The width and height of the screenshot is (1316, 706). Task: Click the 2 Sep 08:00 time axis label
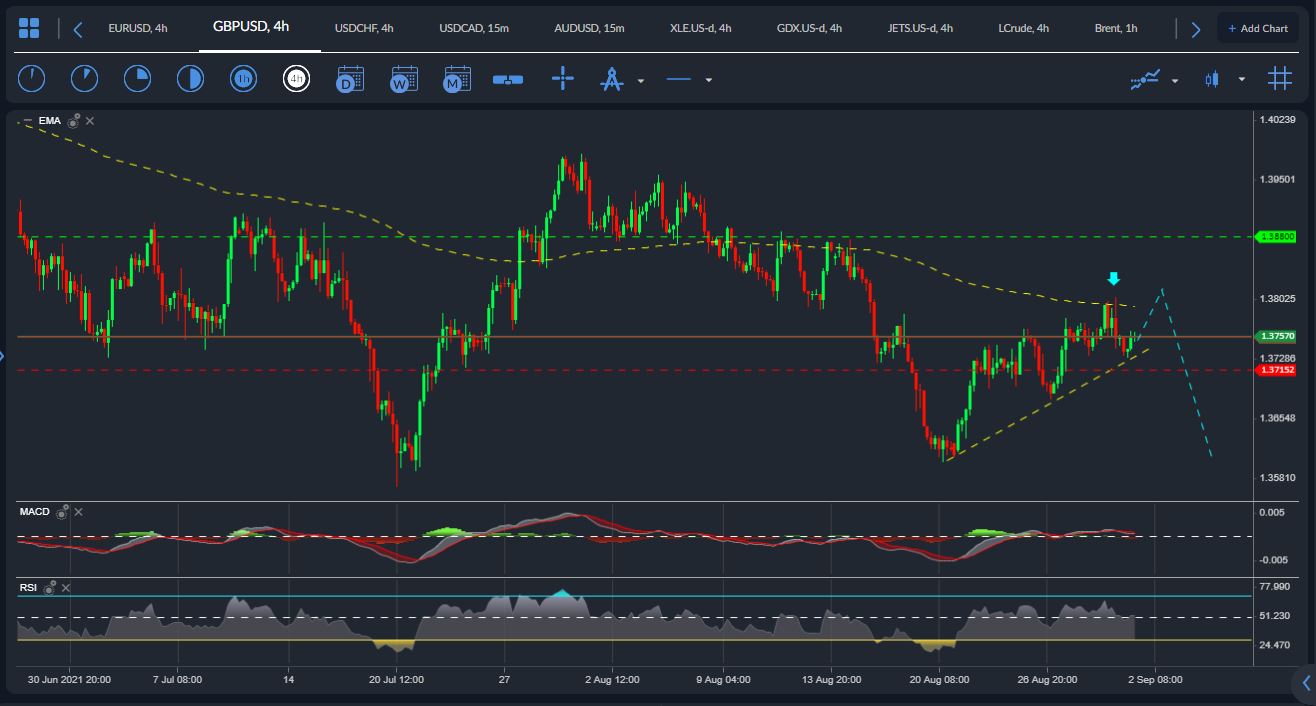click(1155, 680)
